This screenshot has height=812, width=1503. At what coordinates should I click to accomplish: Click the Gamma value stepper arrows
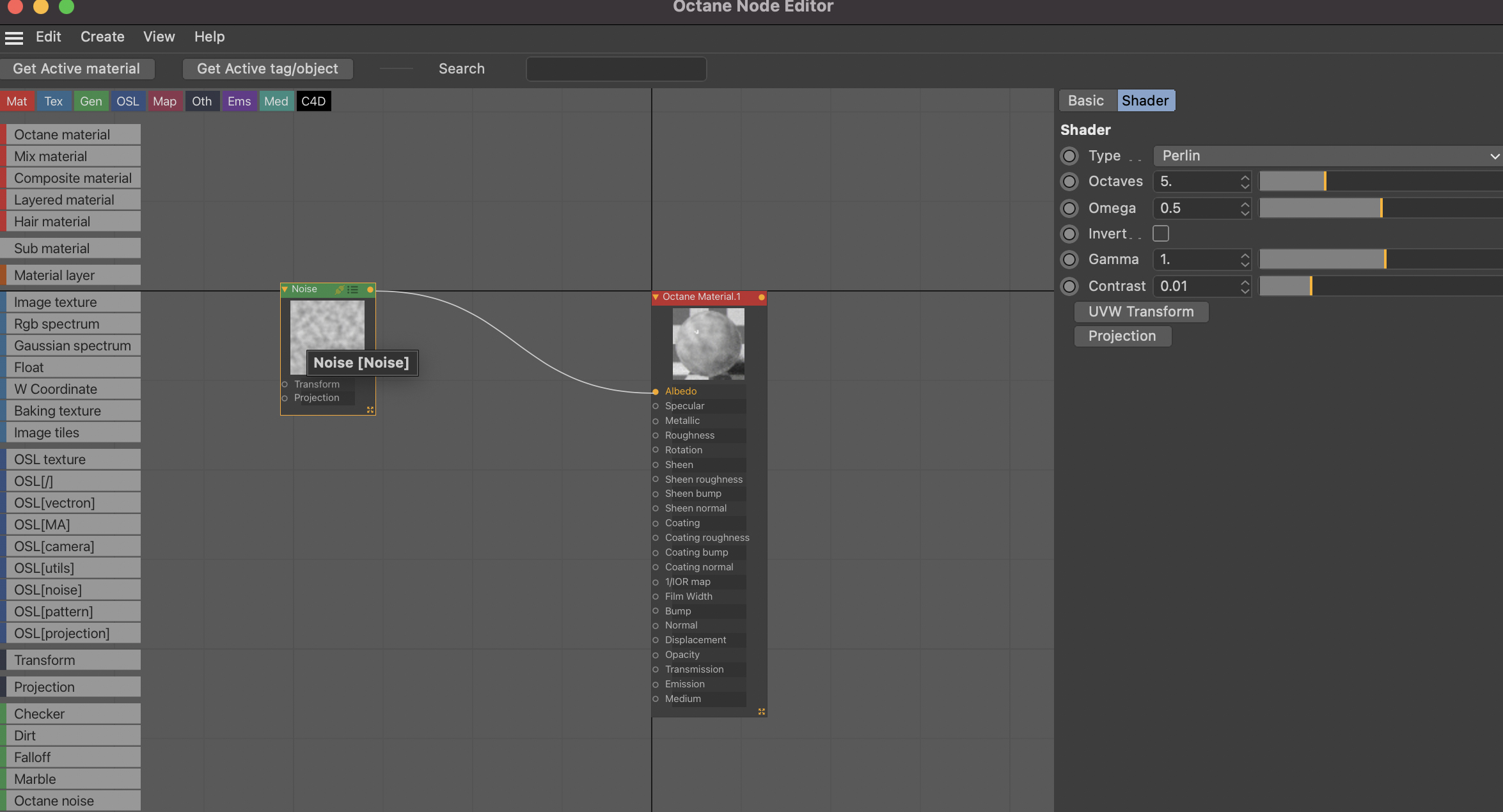click(x=1245, y=260)
